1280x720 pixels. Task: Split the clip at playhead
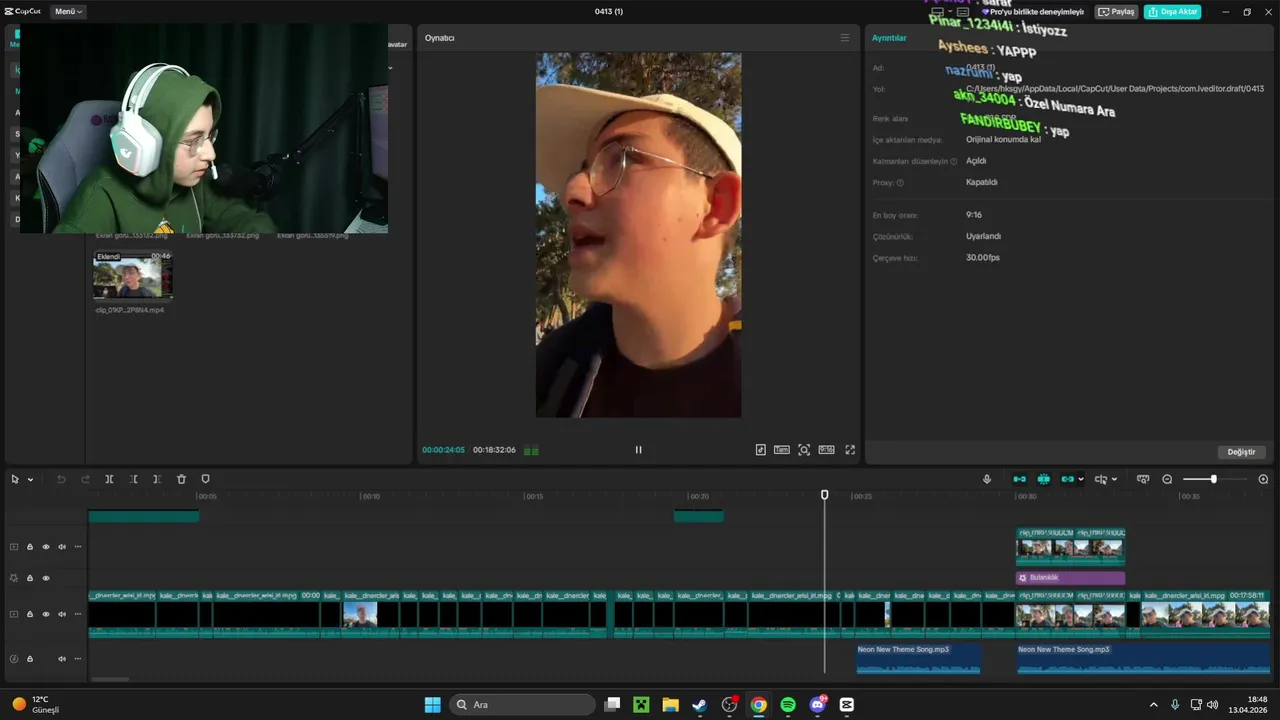pyautogui.click(x=109, y=479)
